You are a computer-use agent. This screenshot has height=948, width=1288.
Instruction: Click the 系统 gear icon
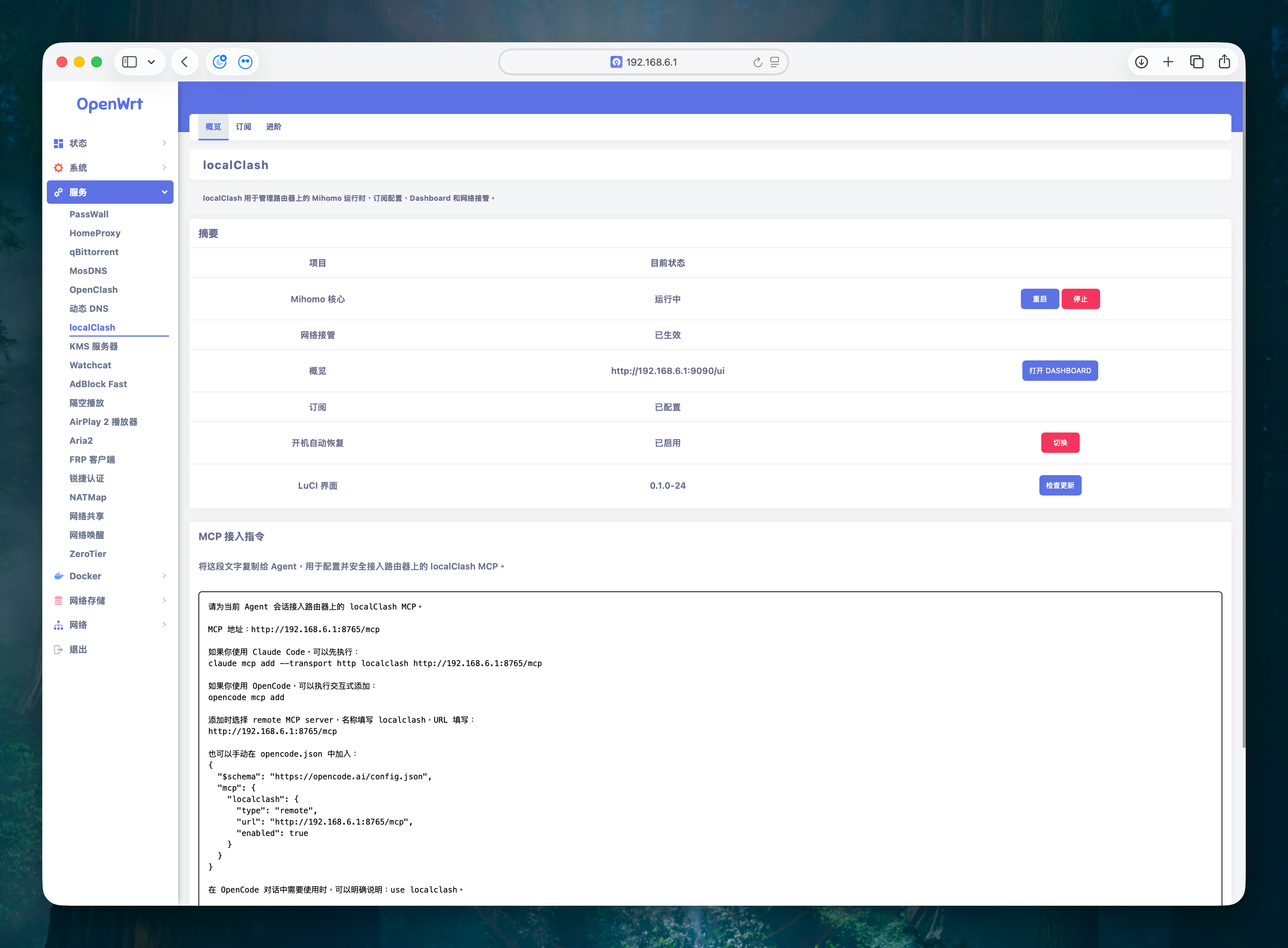pos(58,168)
